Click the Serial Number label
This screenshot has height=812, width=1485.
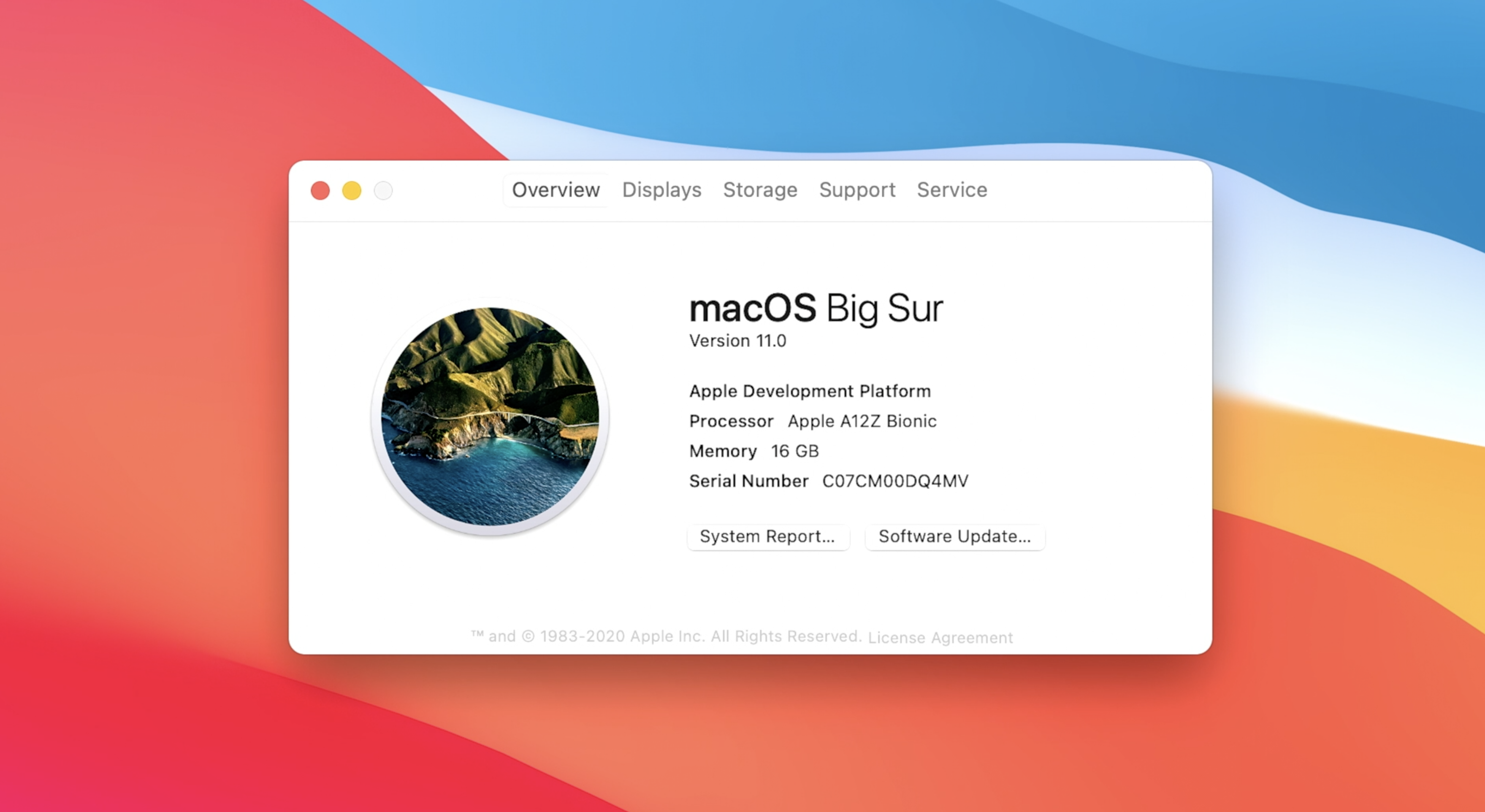pyautogui.click(x=748, y=481)
